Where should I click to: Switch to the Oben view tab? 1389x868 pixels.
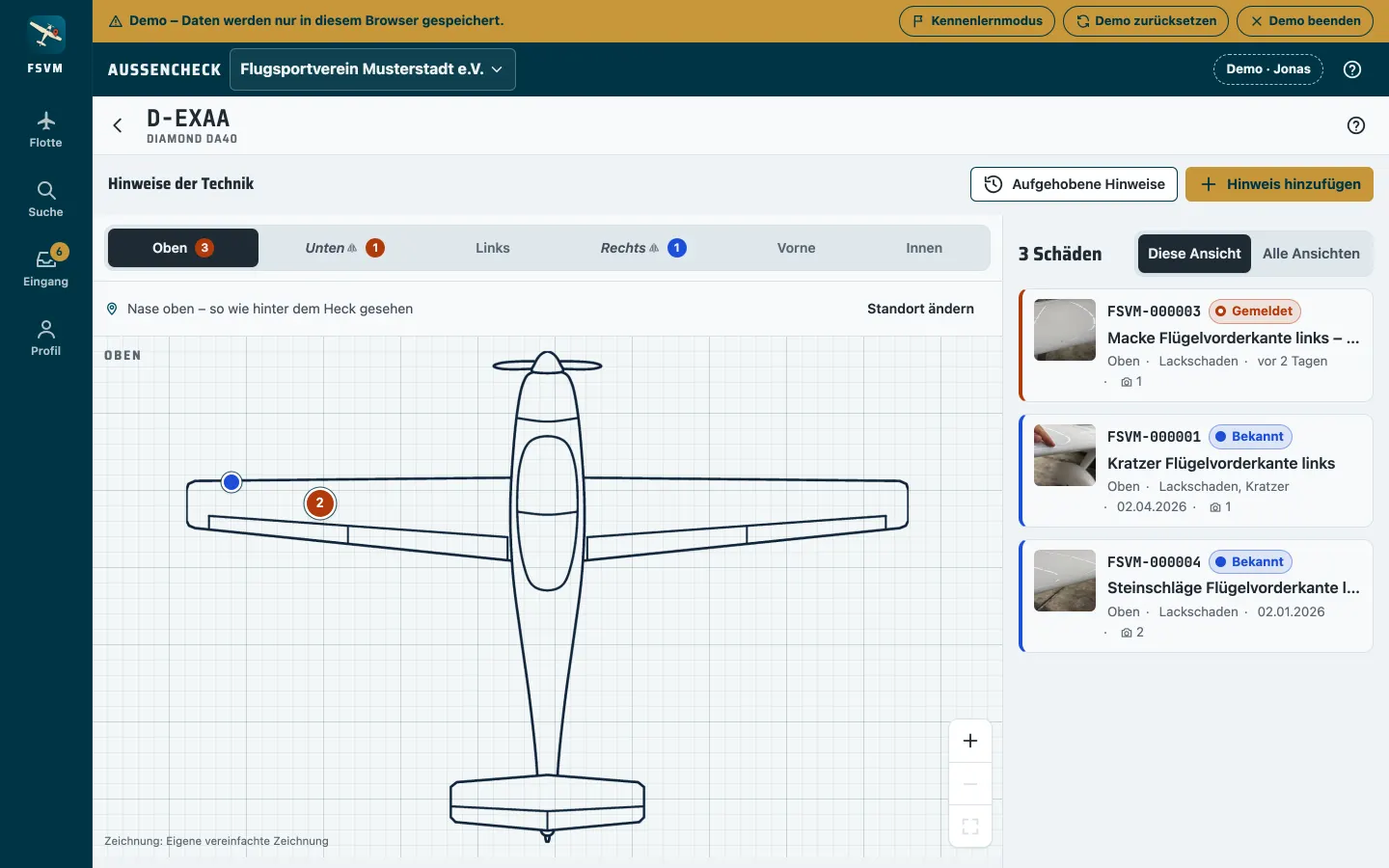point(183,248)
